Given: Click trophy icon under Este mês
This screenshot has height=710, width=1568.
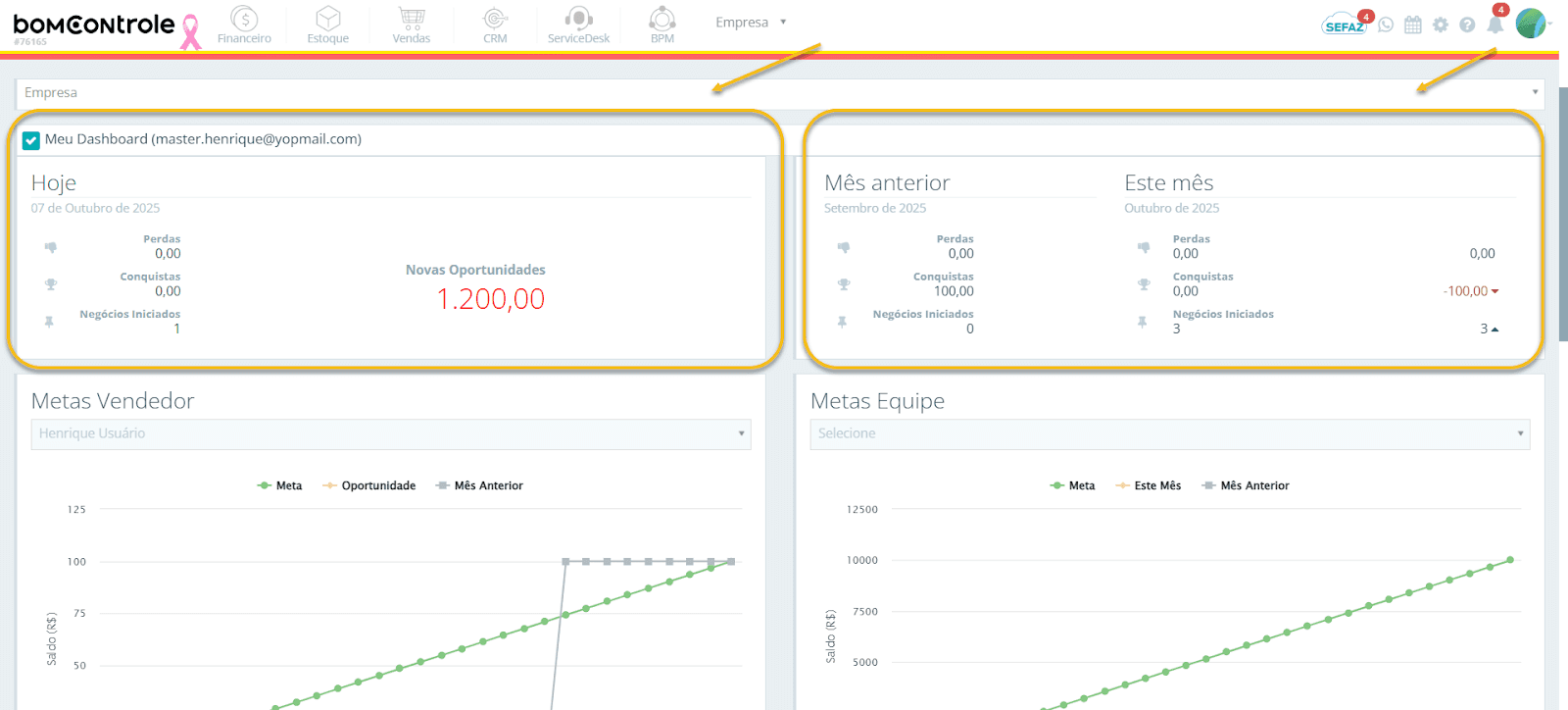Looking at the screenshot, I should coord(1144,284).
